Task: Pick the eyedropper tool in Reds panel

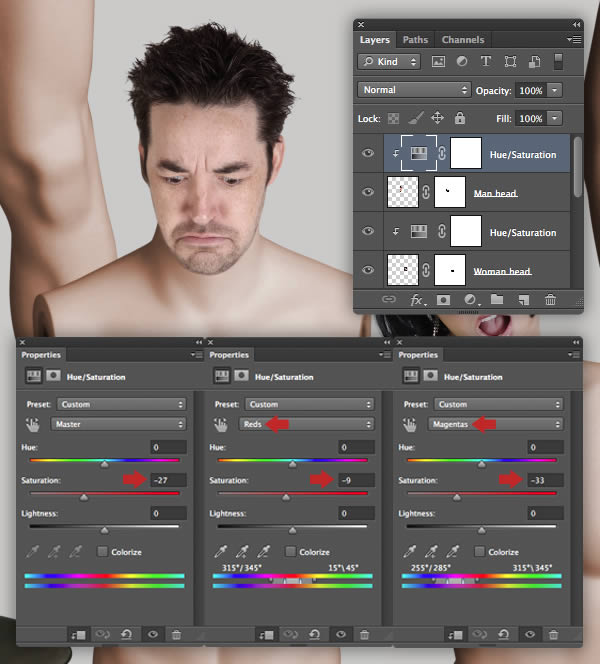Action: click(x=221, y=551)
